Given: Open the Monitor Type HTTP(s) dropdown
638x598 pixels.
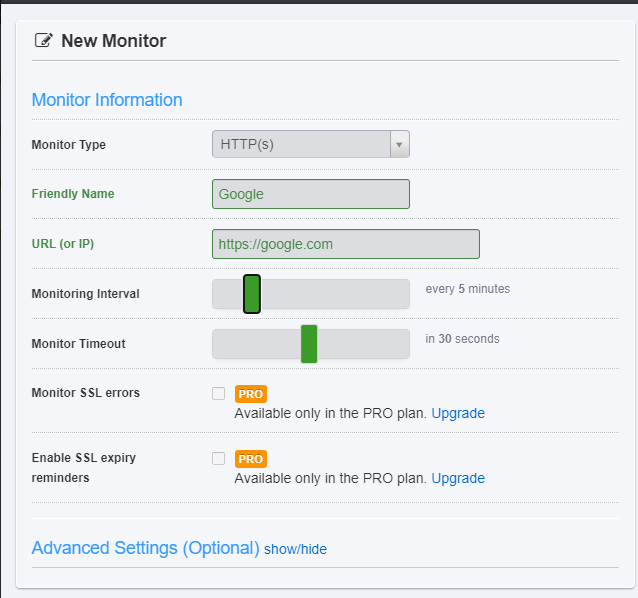Looking at the screenshot, I should click(310, 144).
